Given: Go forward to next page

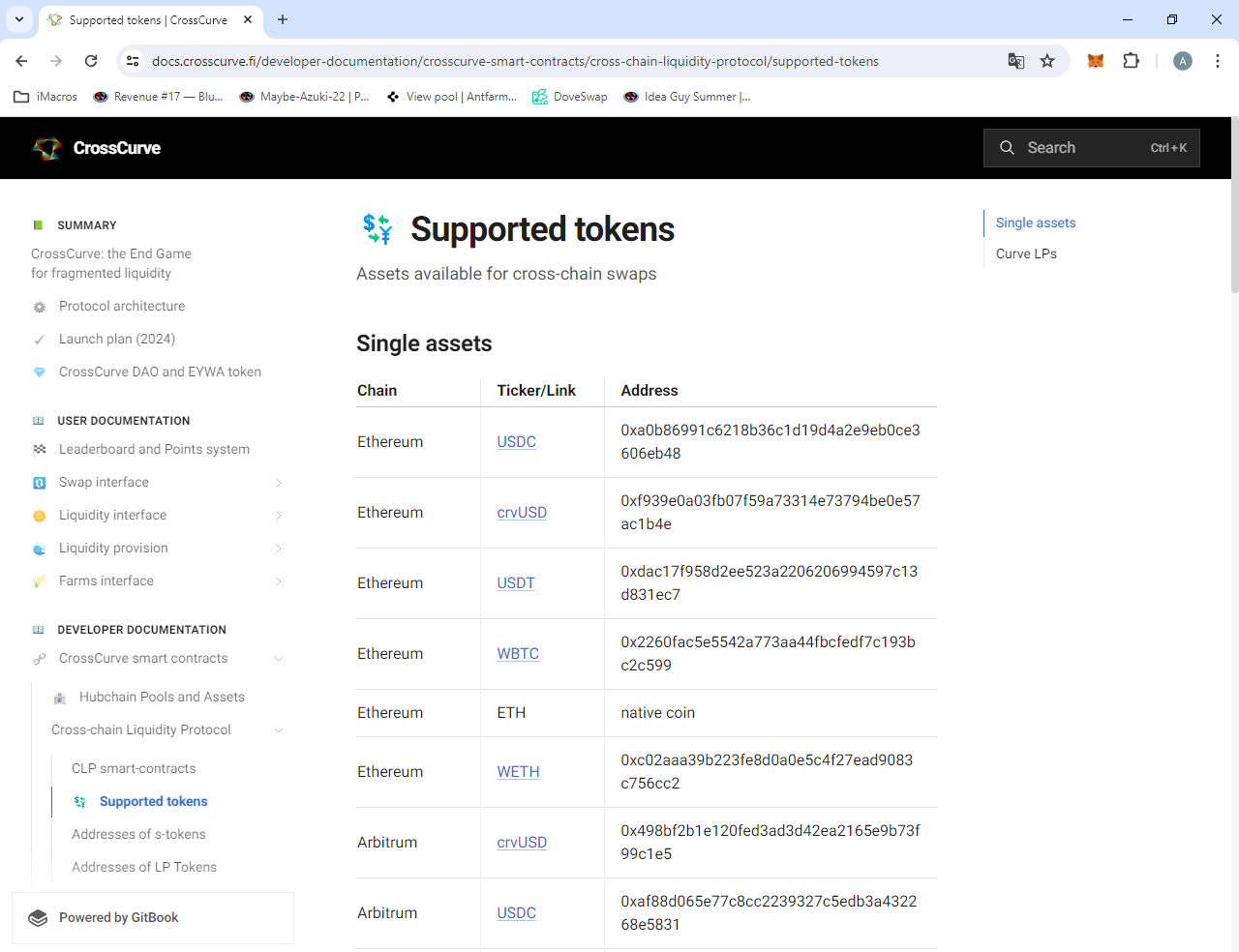Looking at the screenshot, I should pos(56,61).
